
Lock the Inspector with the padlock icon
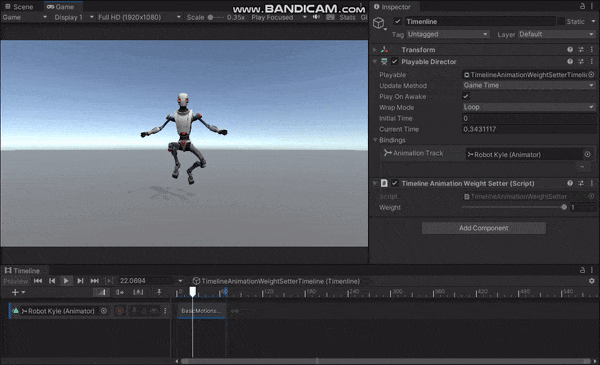[582, 6]
